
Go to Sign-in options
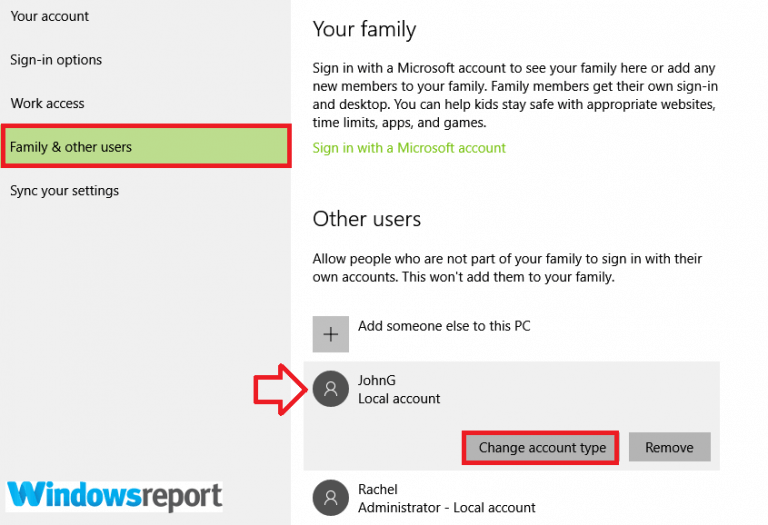(x=56, y=60)
